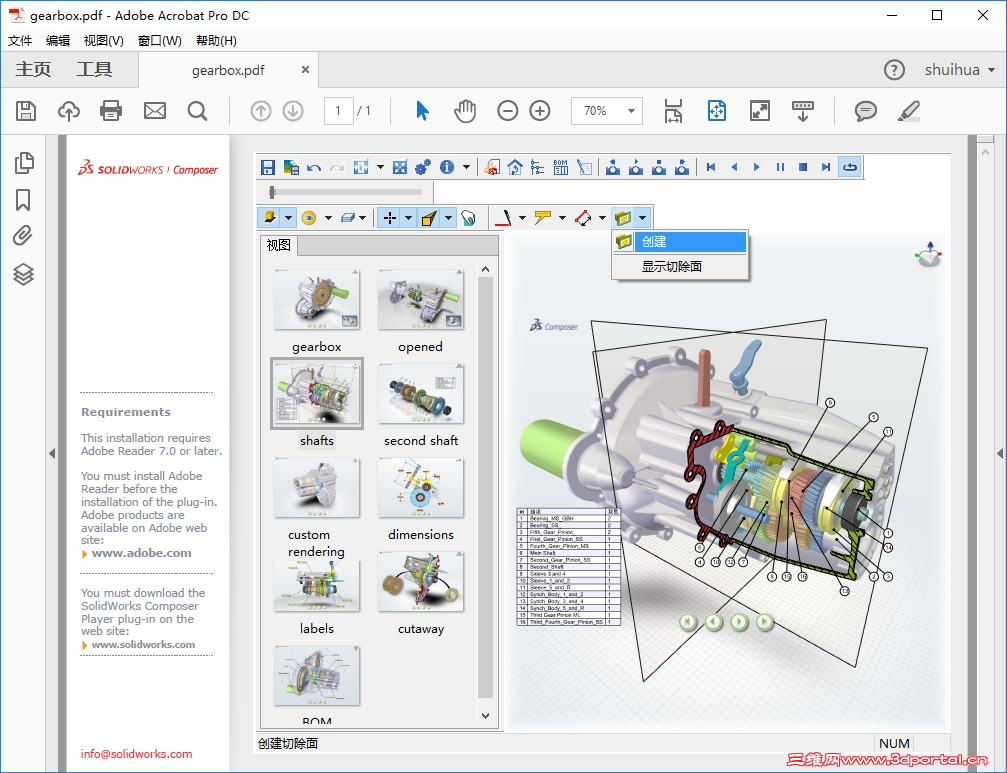This screenshot has width=1007, height=773.
Task: Toggle Acrobat arrow selection tool
Action: [x=422, y=111]
